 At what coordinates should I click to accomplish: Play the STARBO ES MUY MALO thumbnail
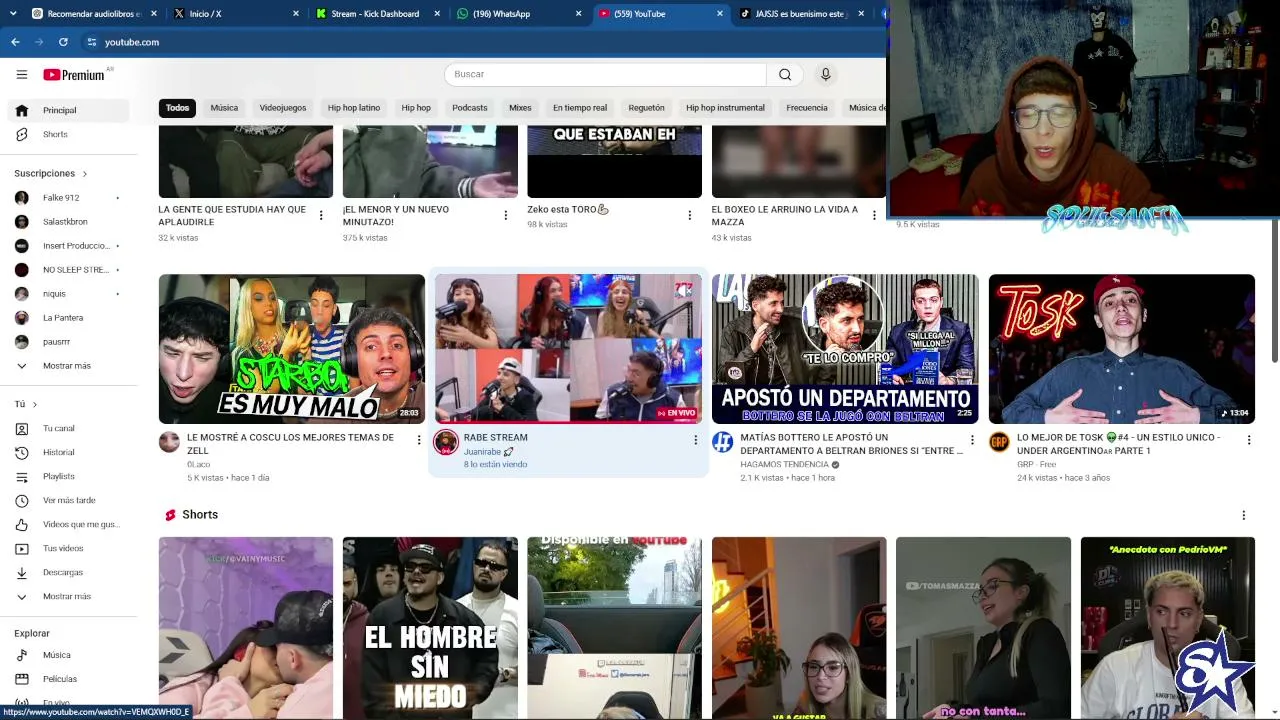click(x=292, y=349)
